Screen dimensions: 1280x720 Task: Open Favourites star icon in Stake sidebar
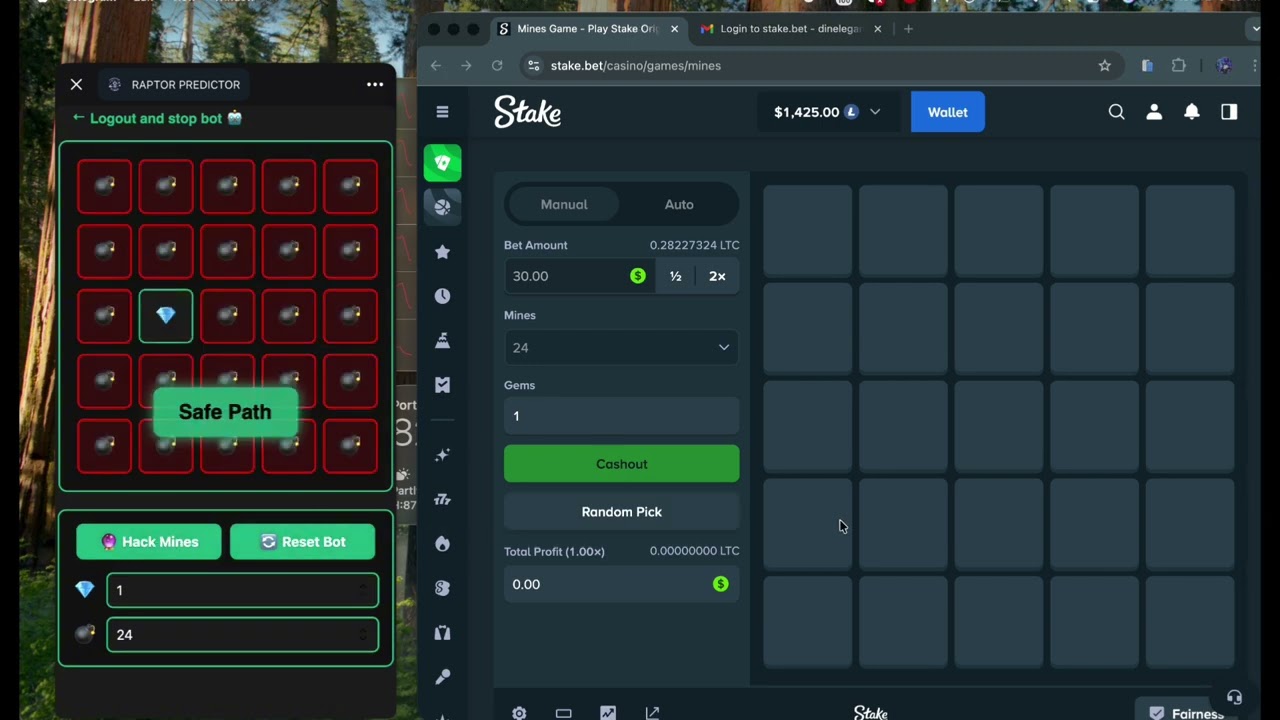[442, 252]
